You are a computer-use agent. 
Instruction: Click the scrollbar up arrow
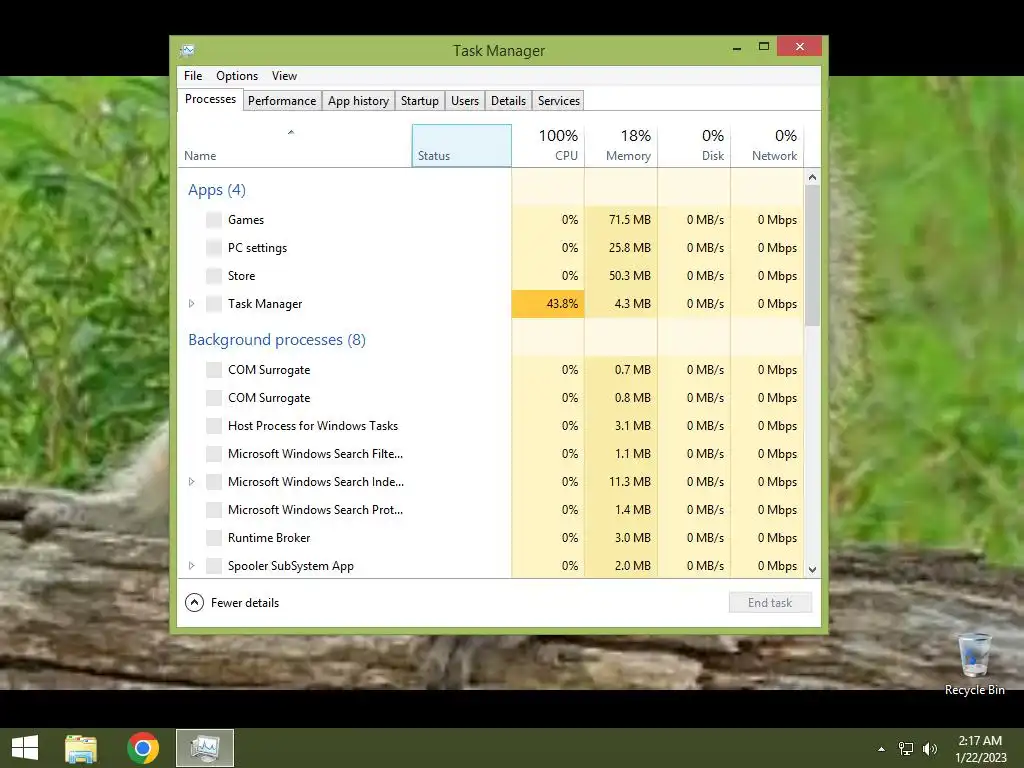click(x=812, y=177)
